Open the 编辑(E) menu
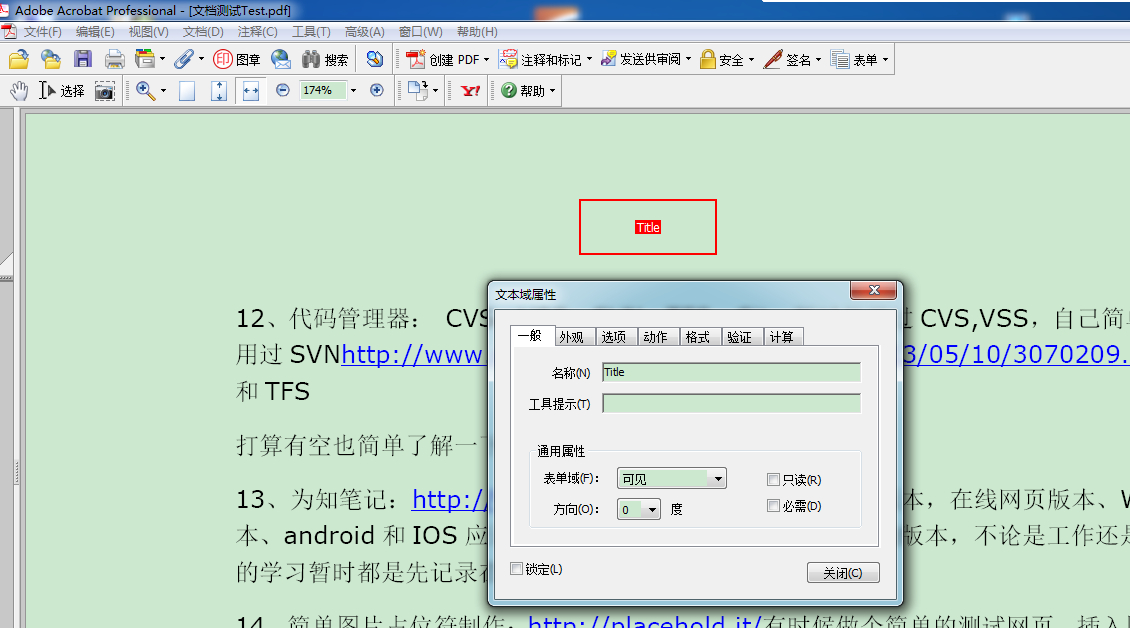 pyautogui.click(x=95, y=32)
